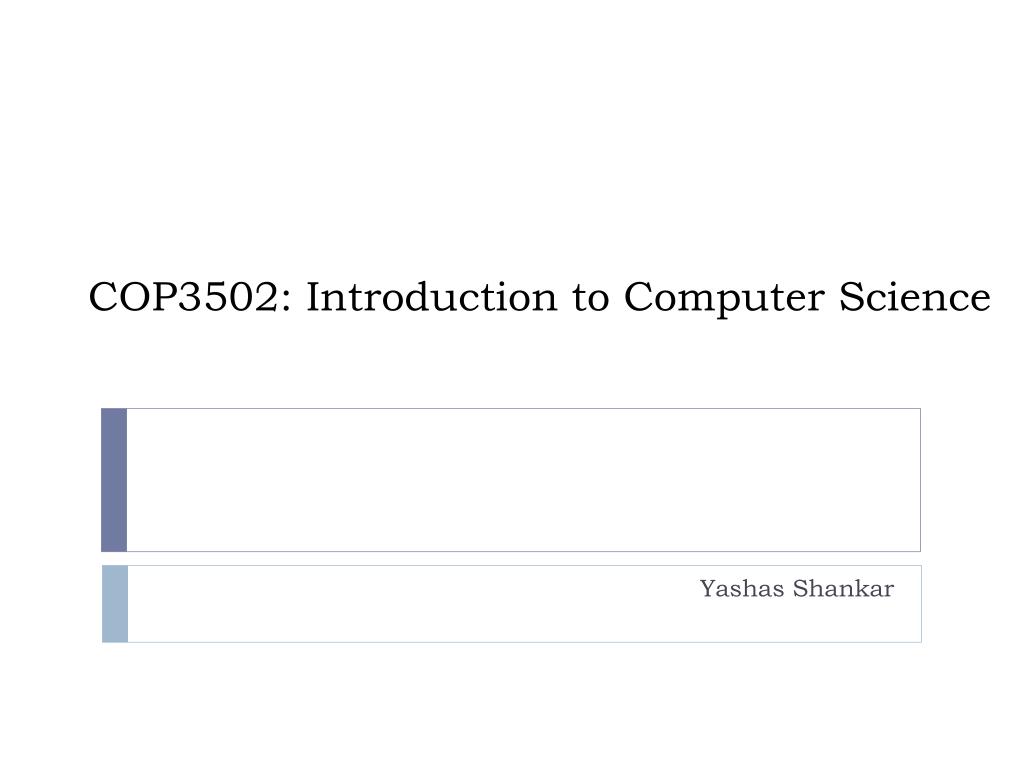Image resolution: width=1024 pixels, height=768 pixels.
Task: Click the word "to" in the title
Action: (x=590, y=298)
